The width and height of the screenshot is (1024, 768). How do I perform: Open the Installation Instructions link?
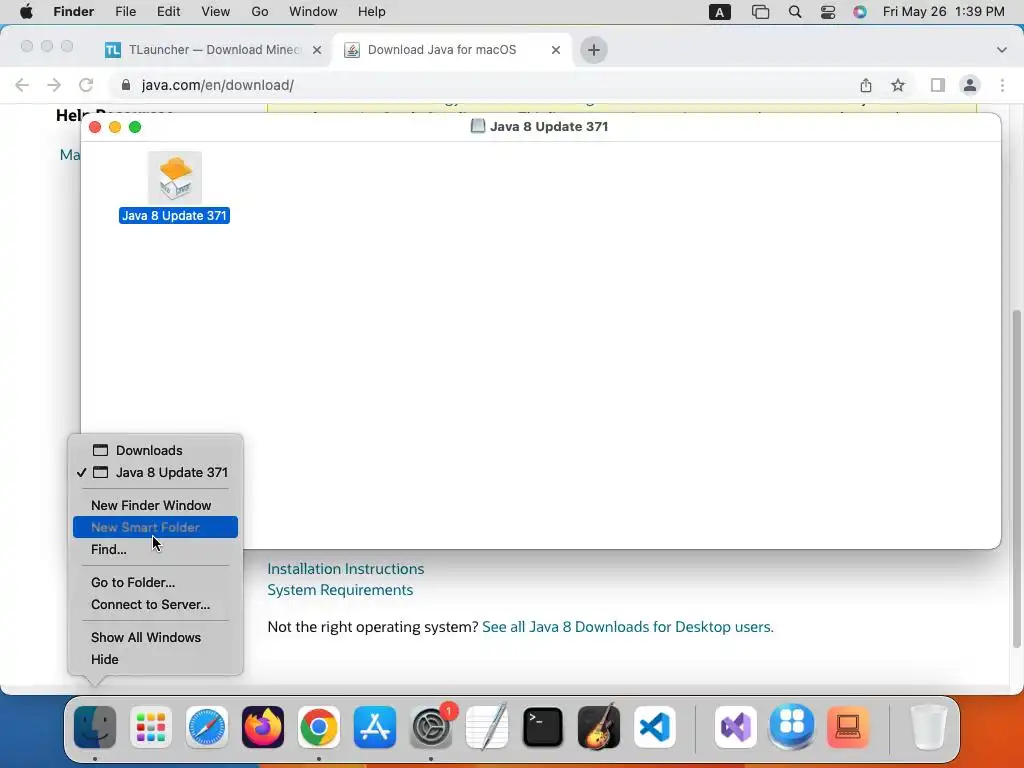[x=345, y=569]
